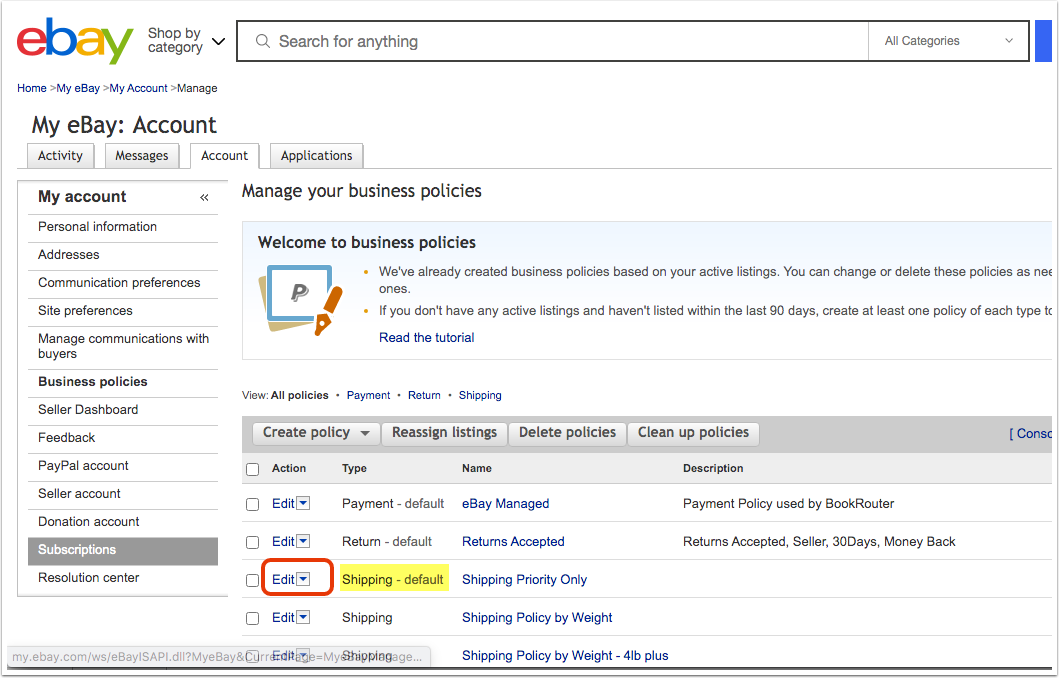
Task: Open action arrow for Shipping Priority Only row
Action: point(303,579)
